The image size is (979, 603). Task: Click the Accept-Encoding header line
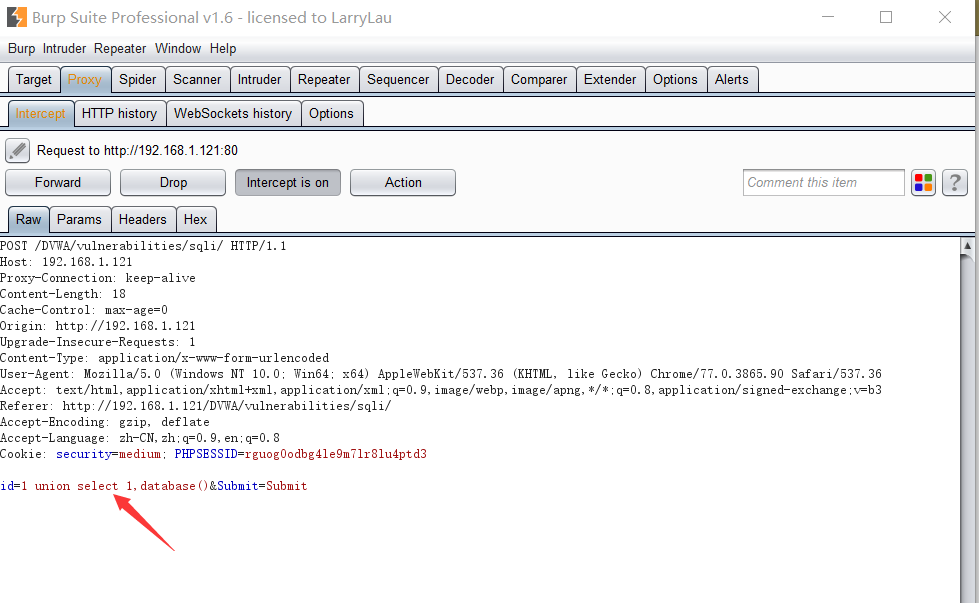click(x=105, y=422)
